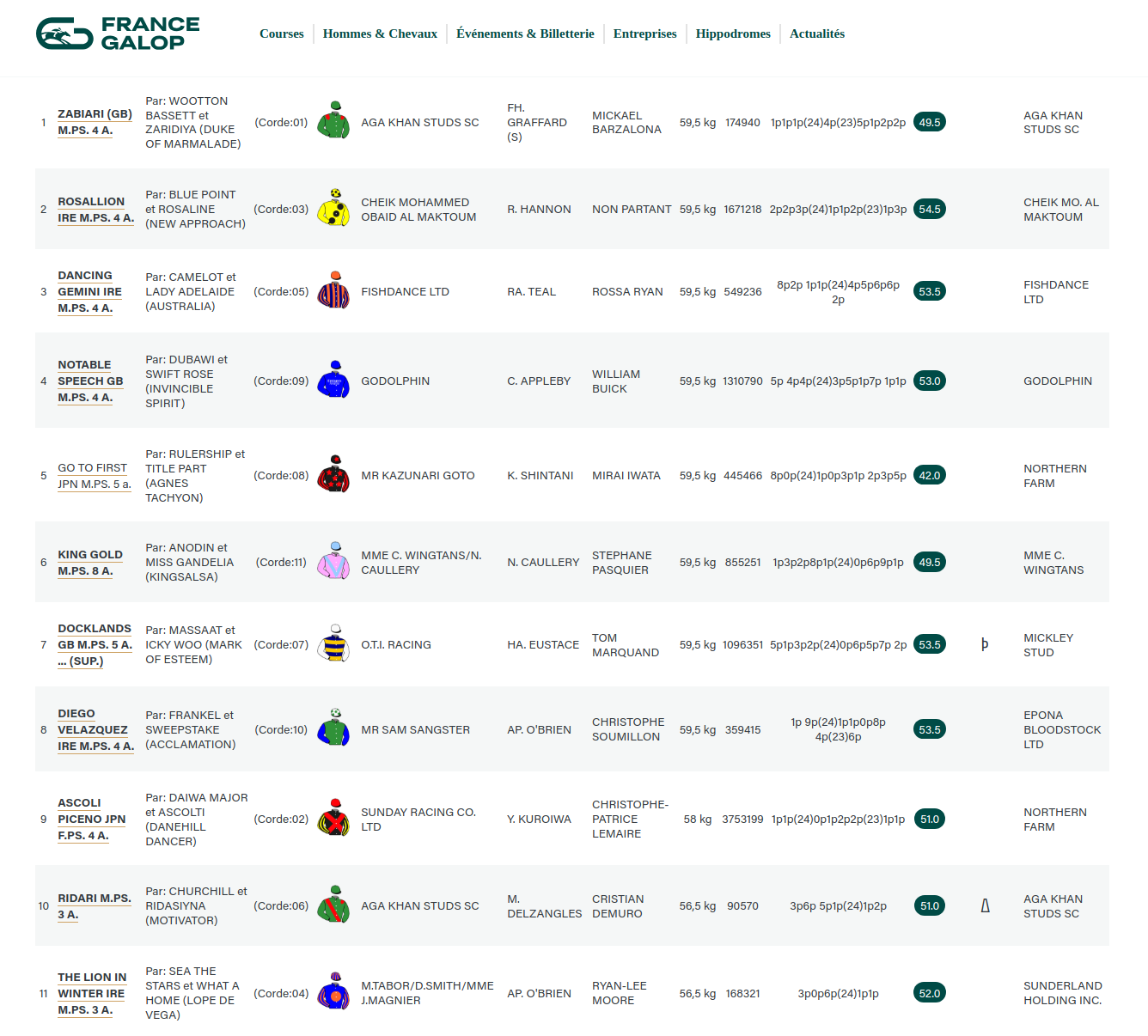
Task: Open the Courses menu
Action: (x=282, y=34)
